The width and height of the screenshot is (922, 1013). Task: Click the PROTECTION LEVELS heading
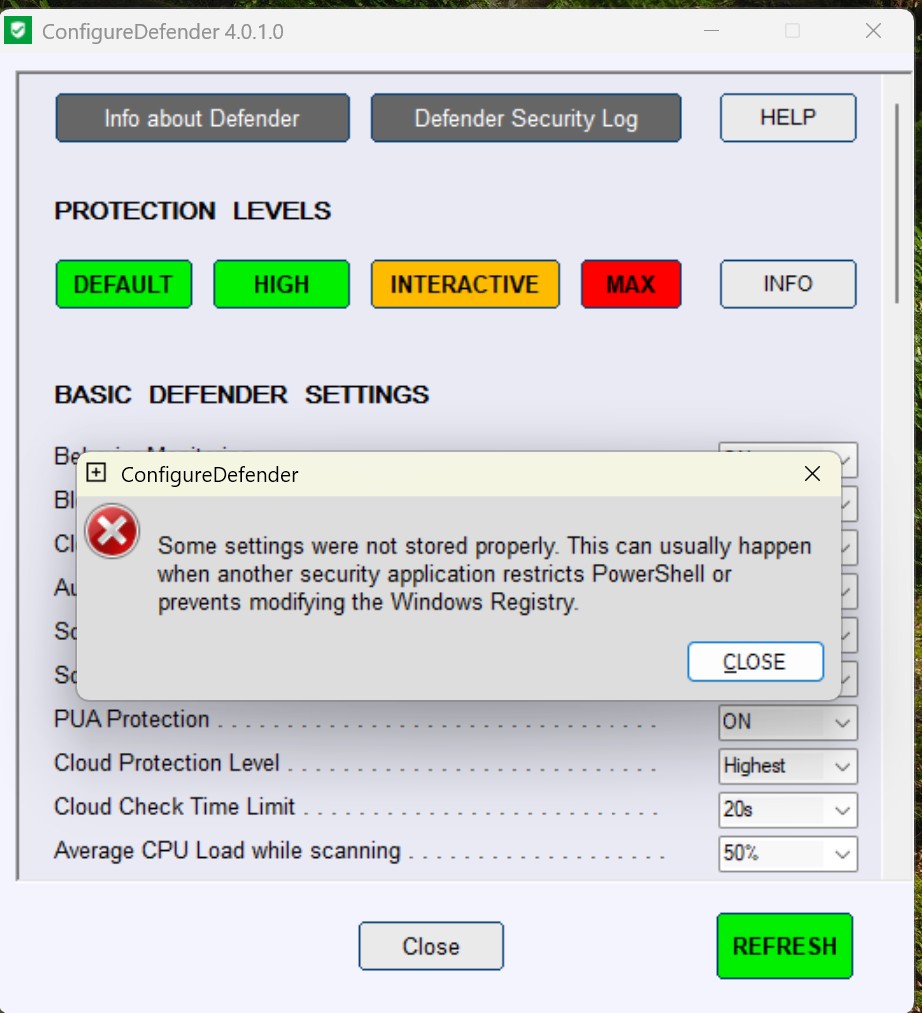click(x=193, y=211)
